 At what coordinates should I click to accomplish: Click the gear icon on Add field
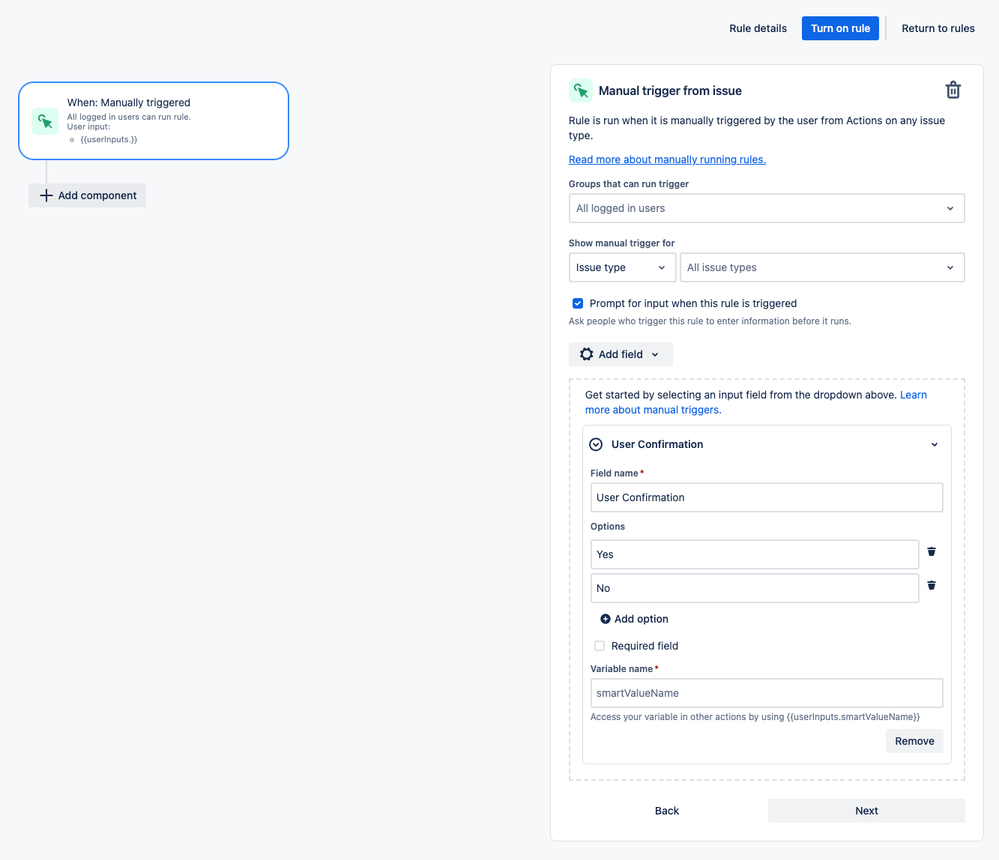point(586,354)
